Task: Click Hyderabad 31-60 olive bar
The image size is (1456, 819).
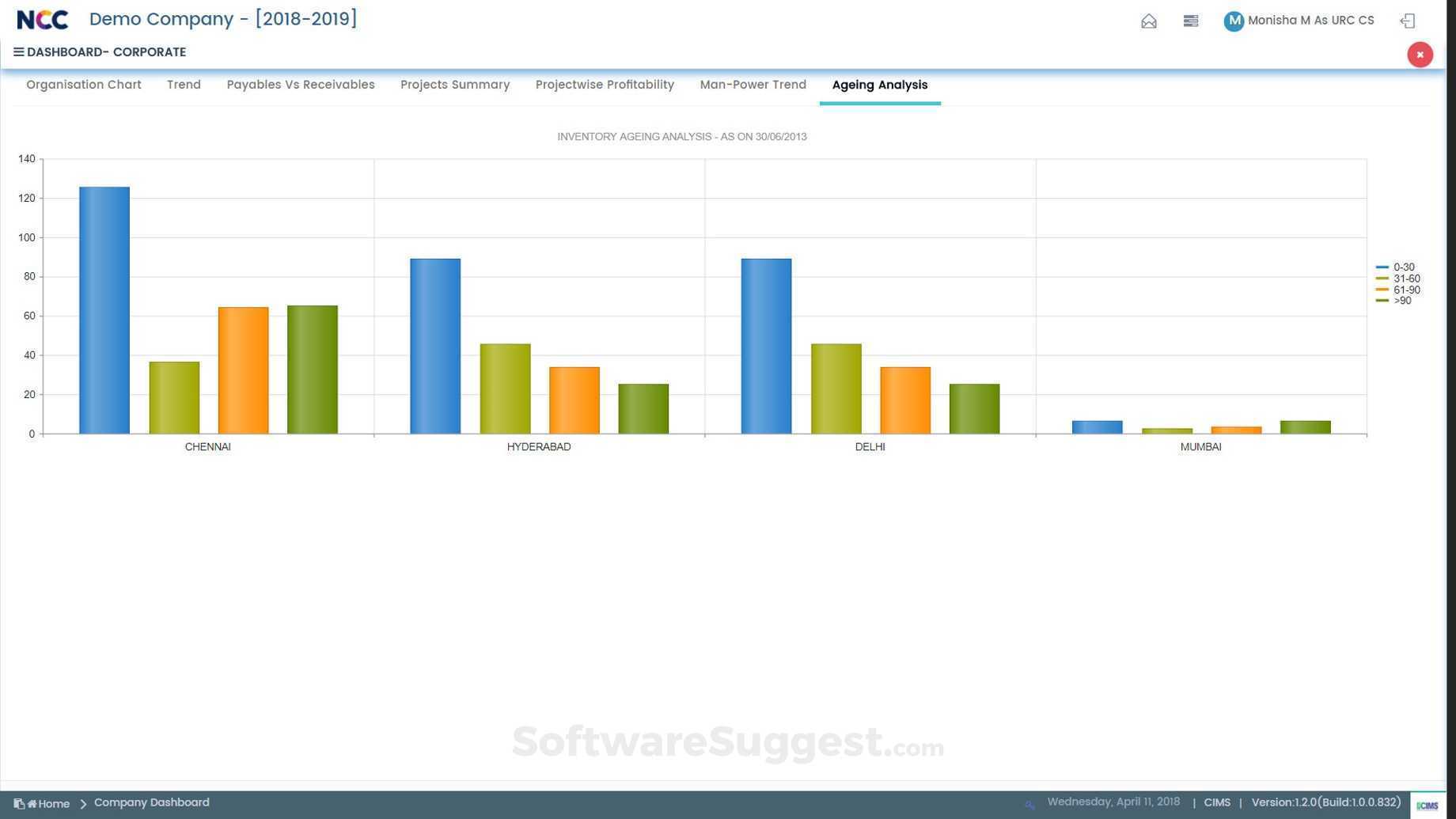Action: click(x=505, y=389)
